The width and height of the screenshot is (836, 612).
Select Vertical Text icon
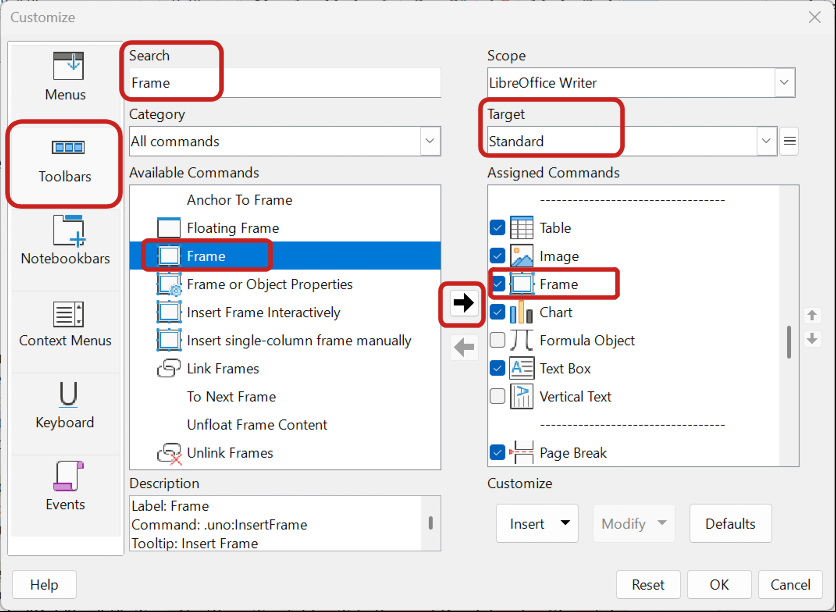pos(521,397)
